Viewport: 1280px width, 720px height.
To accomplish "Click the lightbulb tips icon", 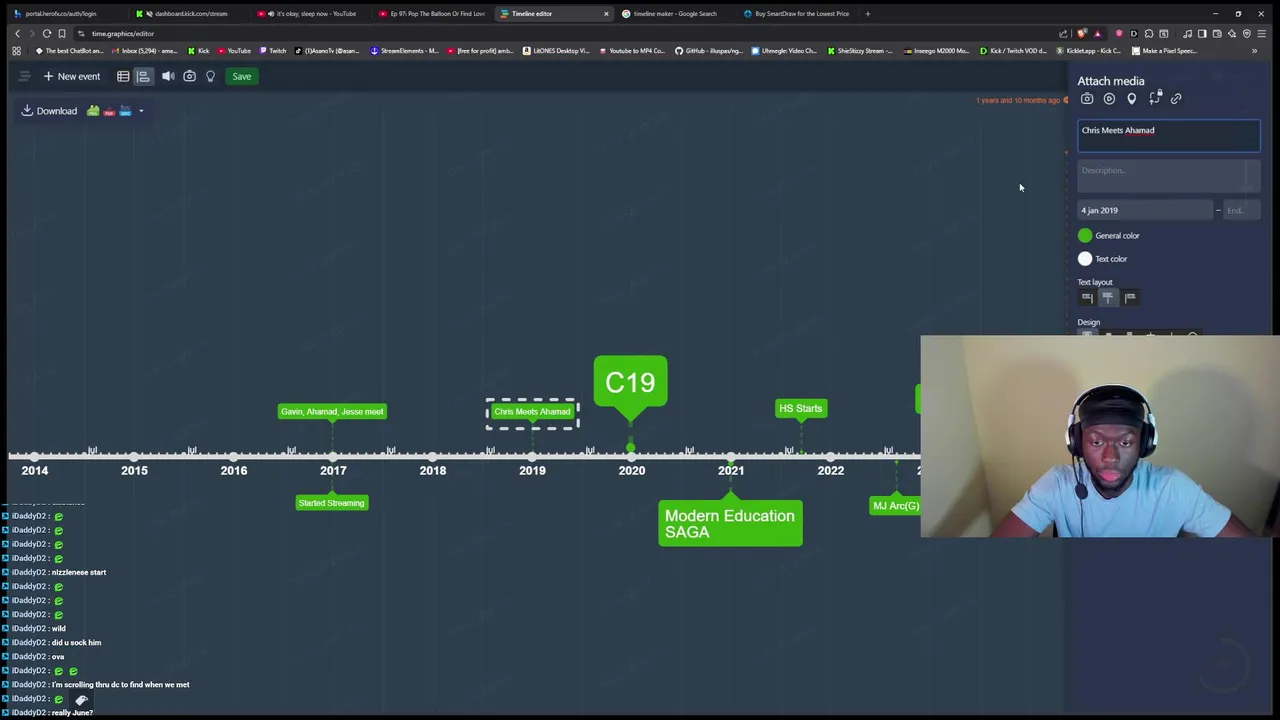I will (210, 76).
